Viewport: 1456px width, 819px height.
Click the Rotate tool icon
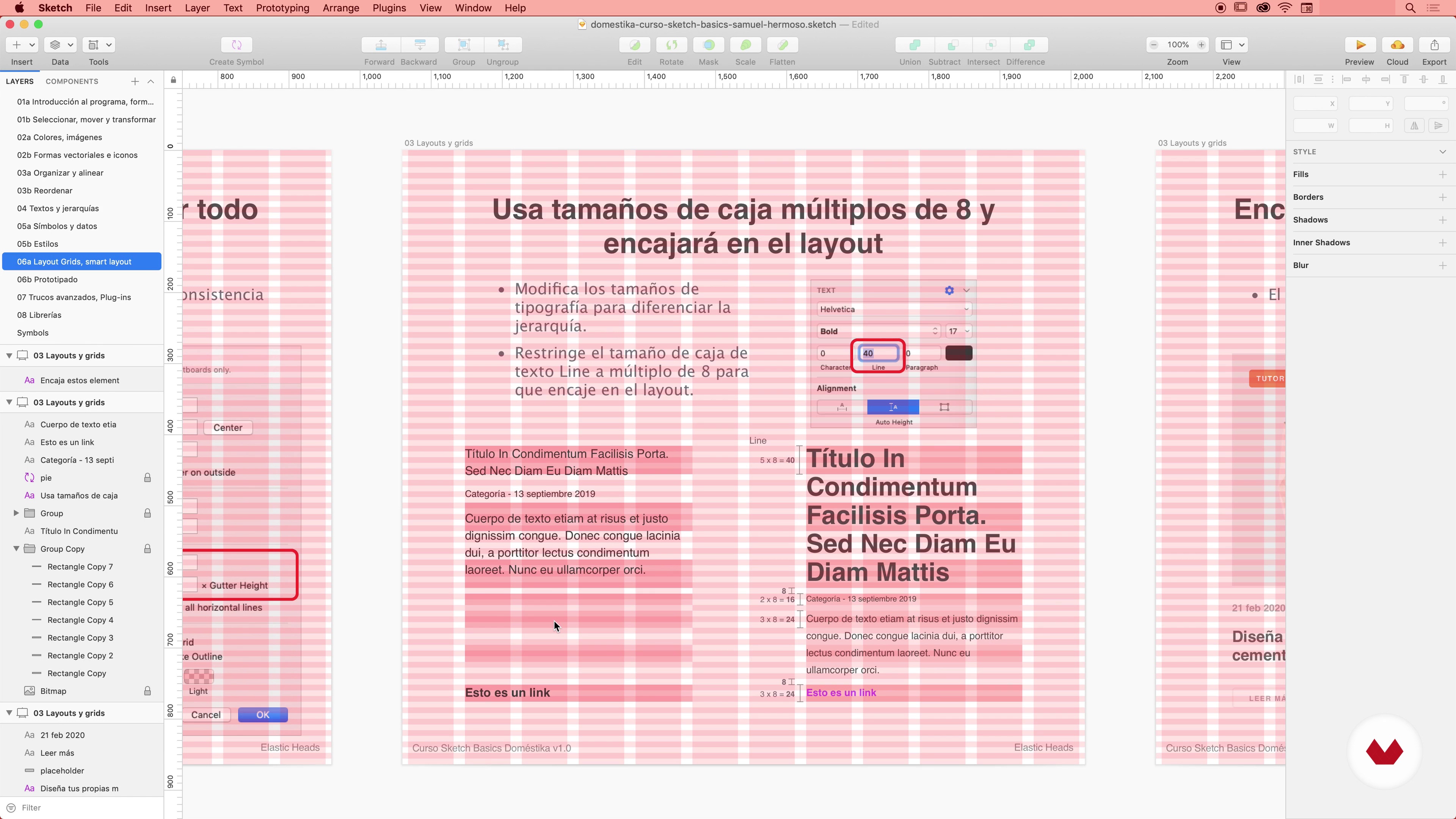click(672, 45)
